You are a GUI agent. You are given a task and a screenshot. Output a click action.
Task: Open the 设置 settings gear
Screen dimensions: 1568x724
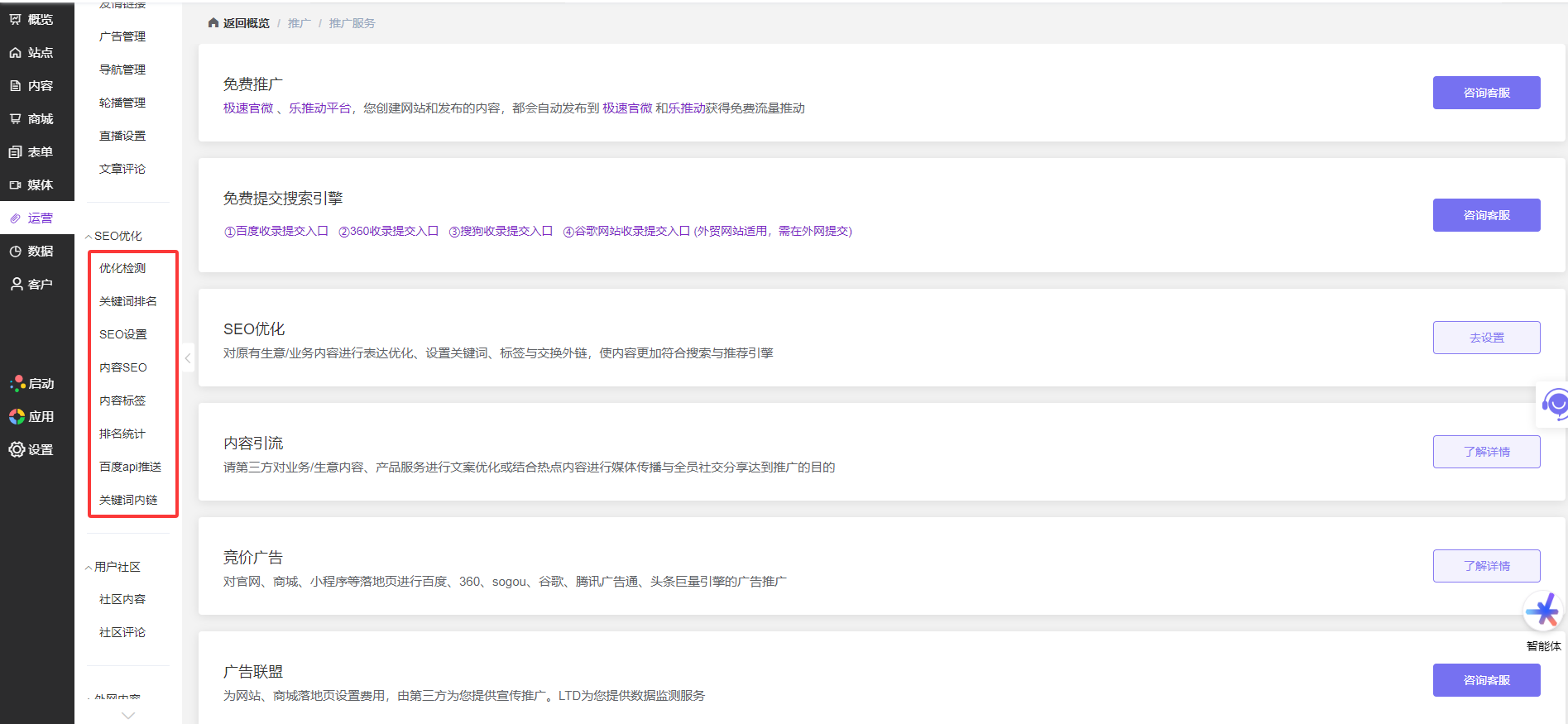(31, 449)
